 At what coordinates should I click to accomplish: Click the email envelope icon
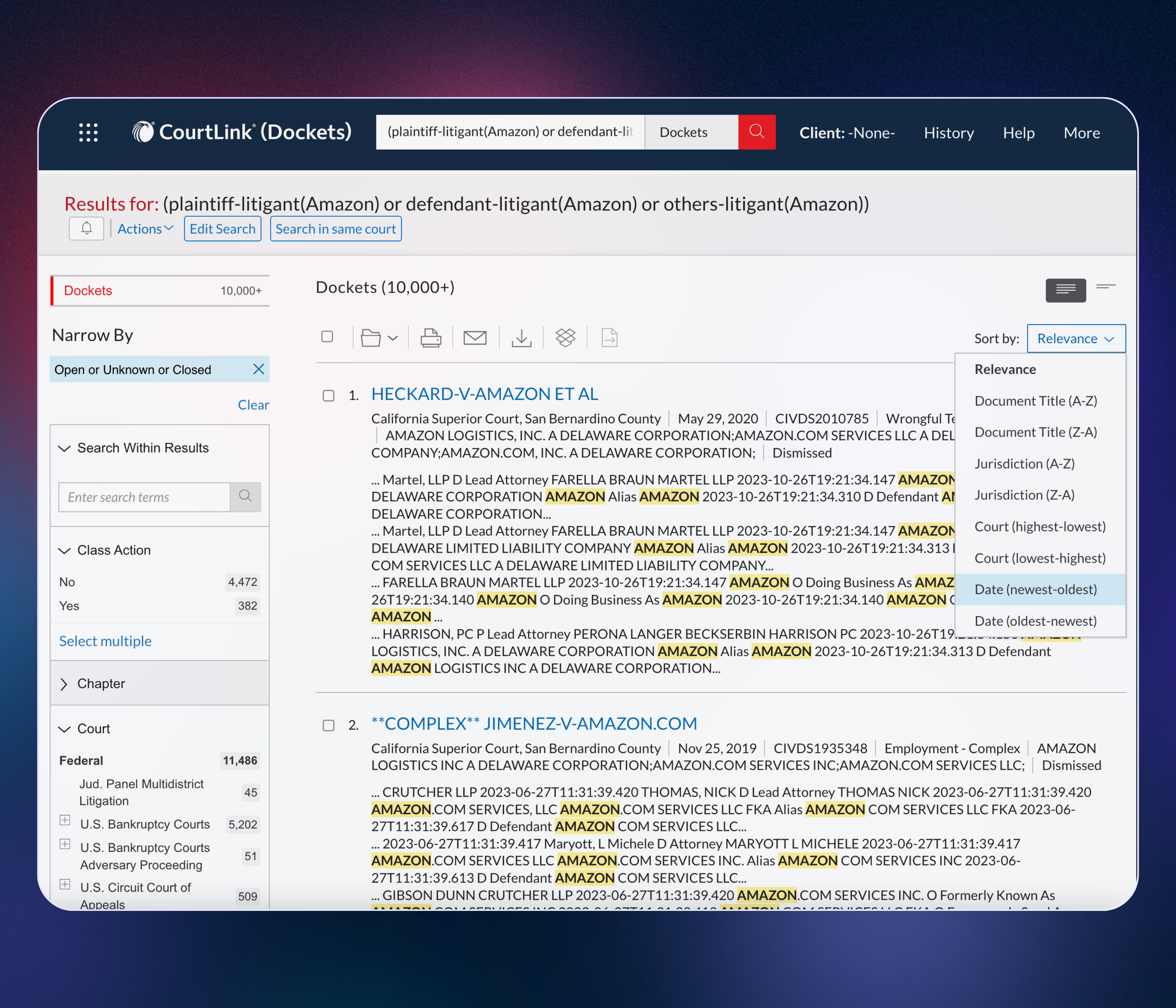click(x=475, y=338)
